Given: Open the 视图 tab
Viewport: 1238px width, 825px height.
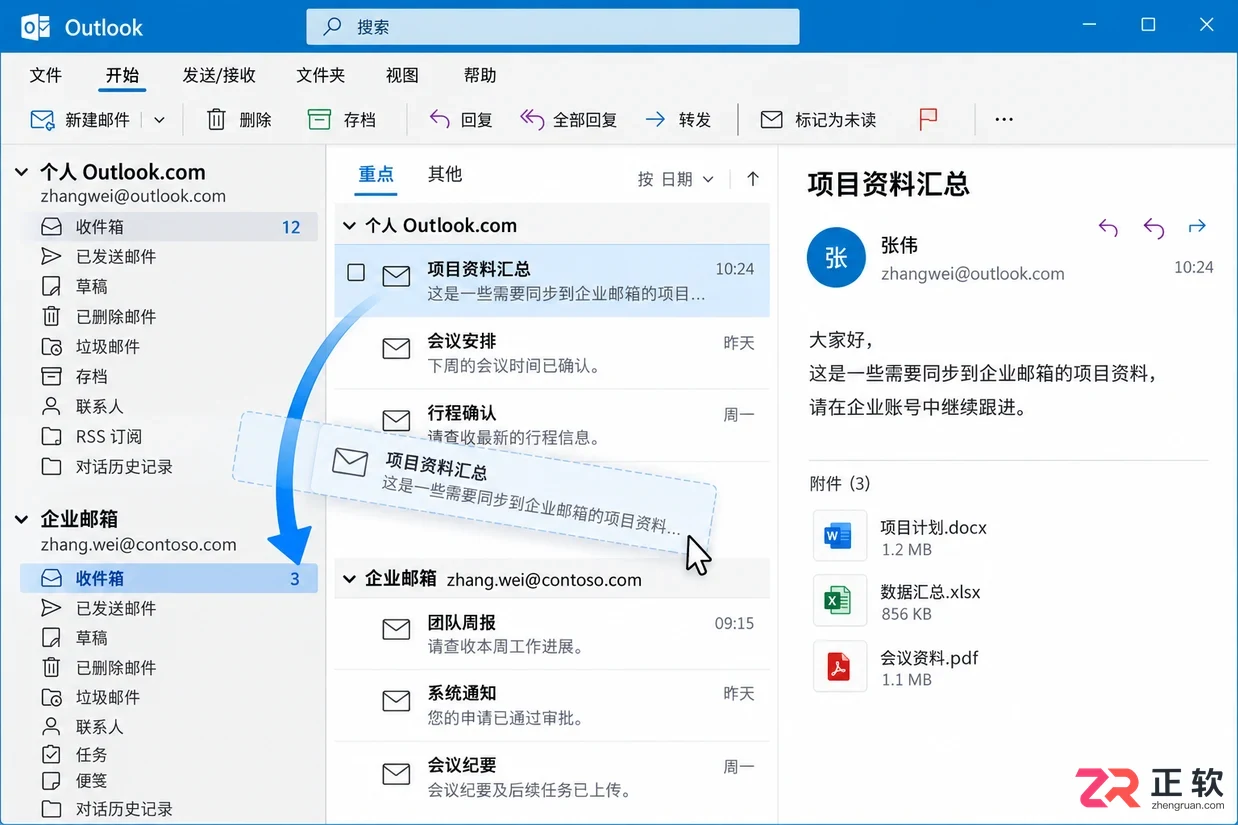Looking at the screenshot, I should [x=402, y=75].
